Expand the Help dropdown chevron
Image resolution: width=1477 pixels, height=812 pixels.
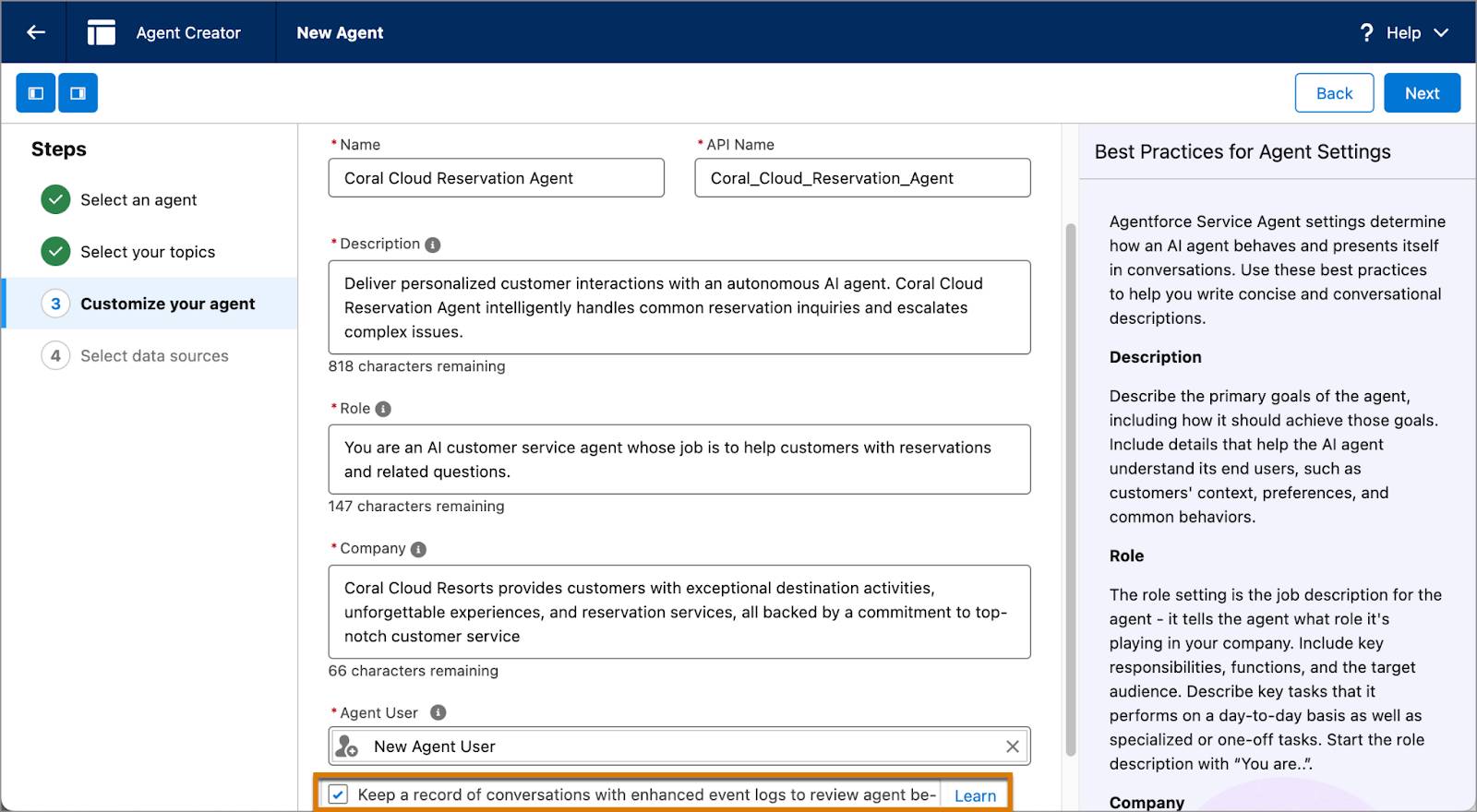click(1441, 32)
